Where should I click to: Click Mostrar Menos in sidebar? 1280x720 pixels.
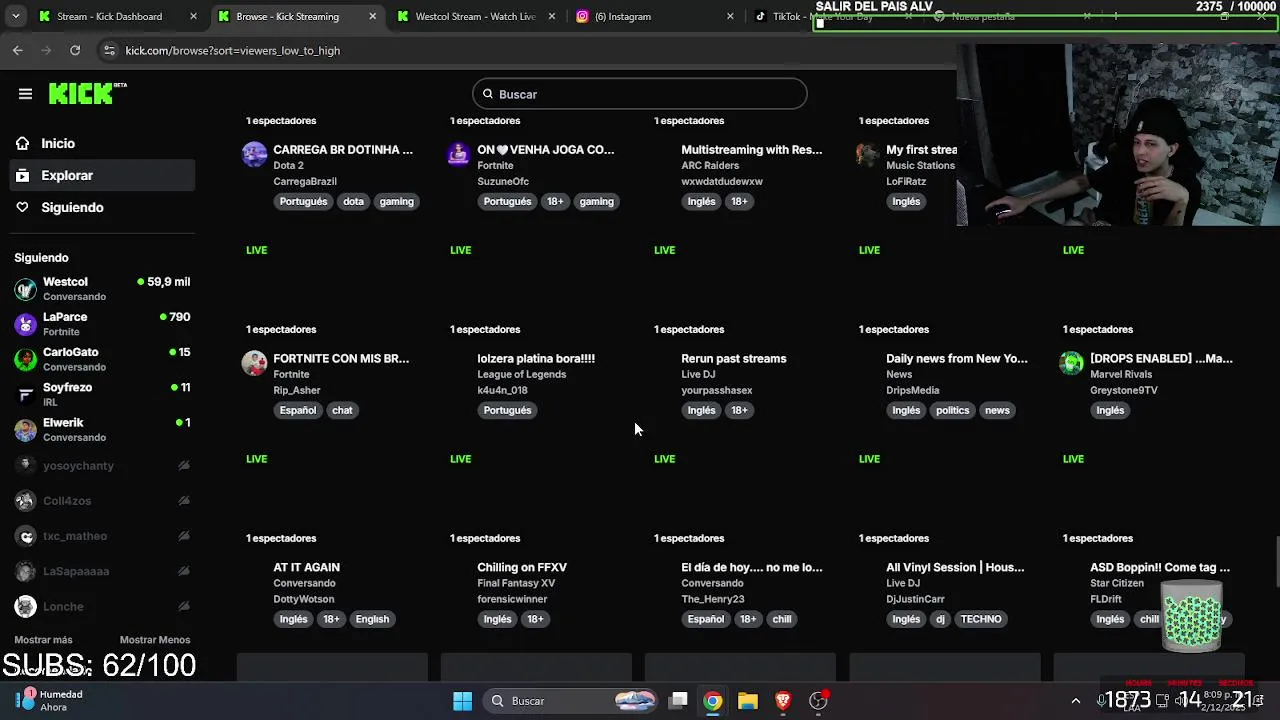(155, 640)
